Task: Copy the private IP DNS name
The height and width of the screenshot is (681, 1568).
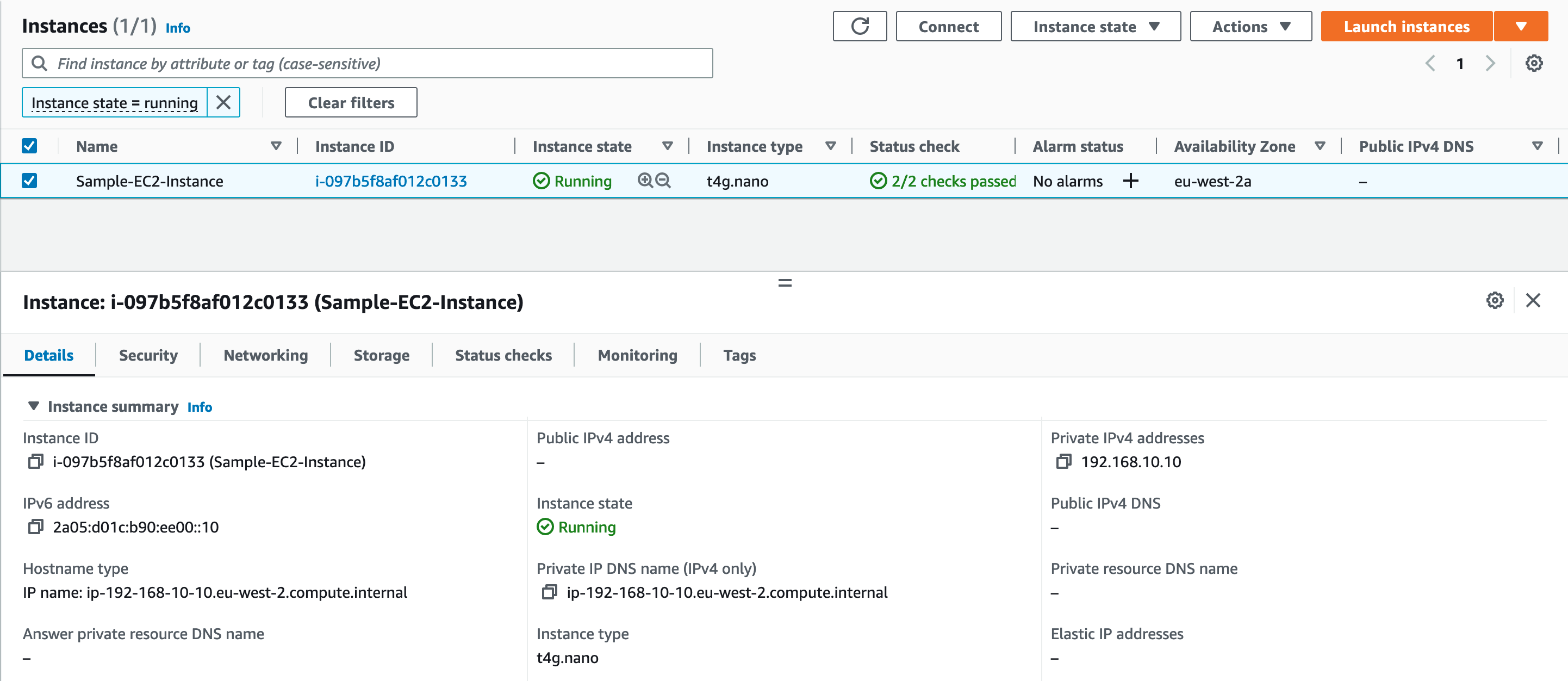Action: pos(550,592)
